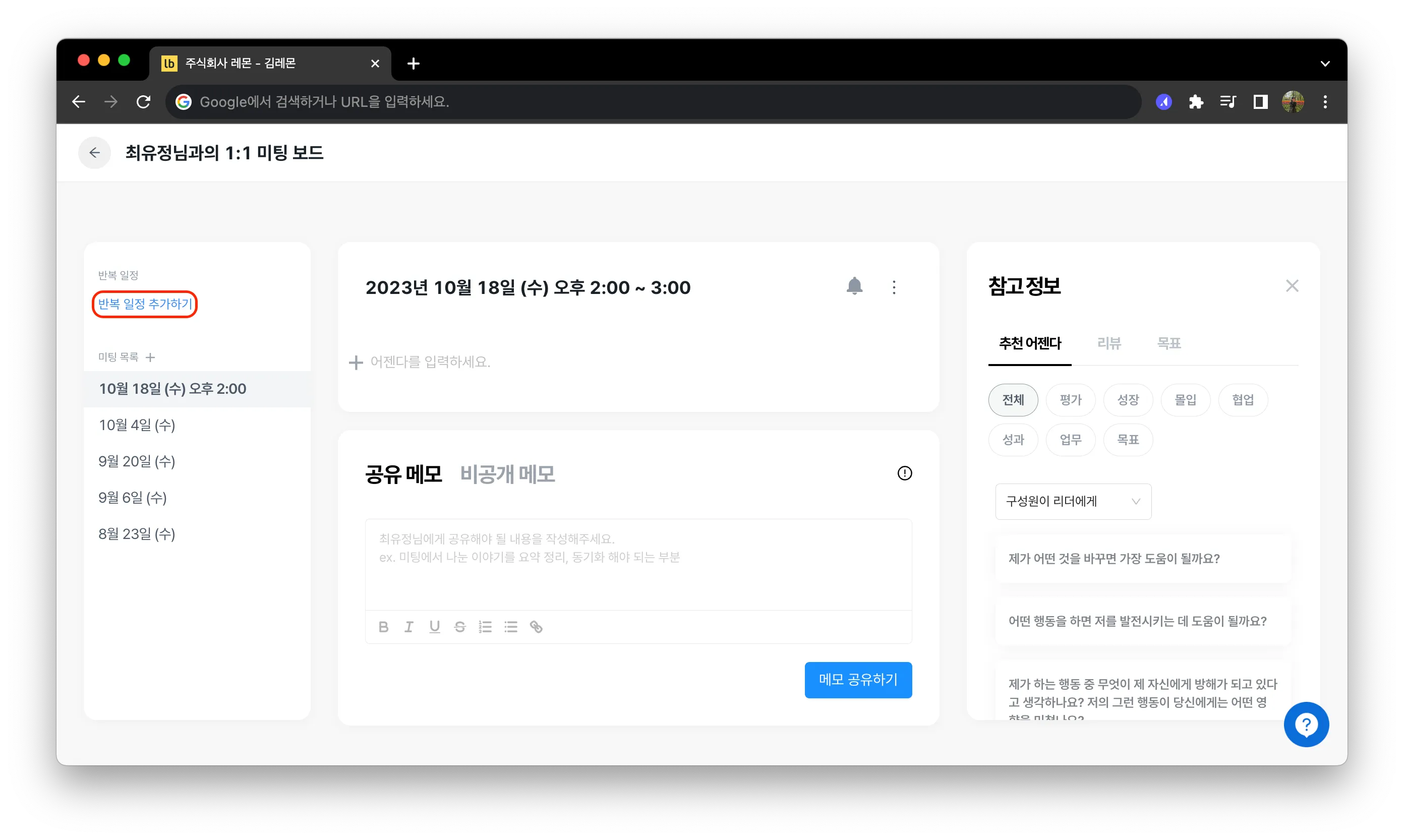Viewport: 1404px width, 840px height.
Task: Open the 구성원이 리더에게 dropdown
Action: pos(1073,502)
